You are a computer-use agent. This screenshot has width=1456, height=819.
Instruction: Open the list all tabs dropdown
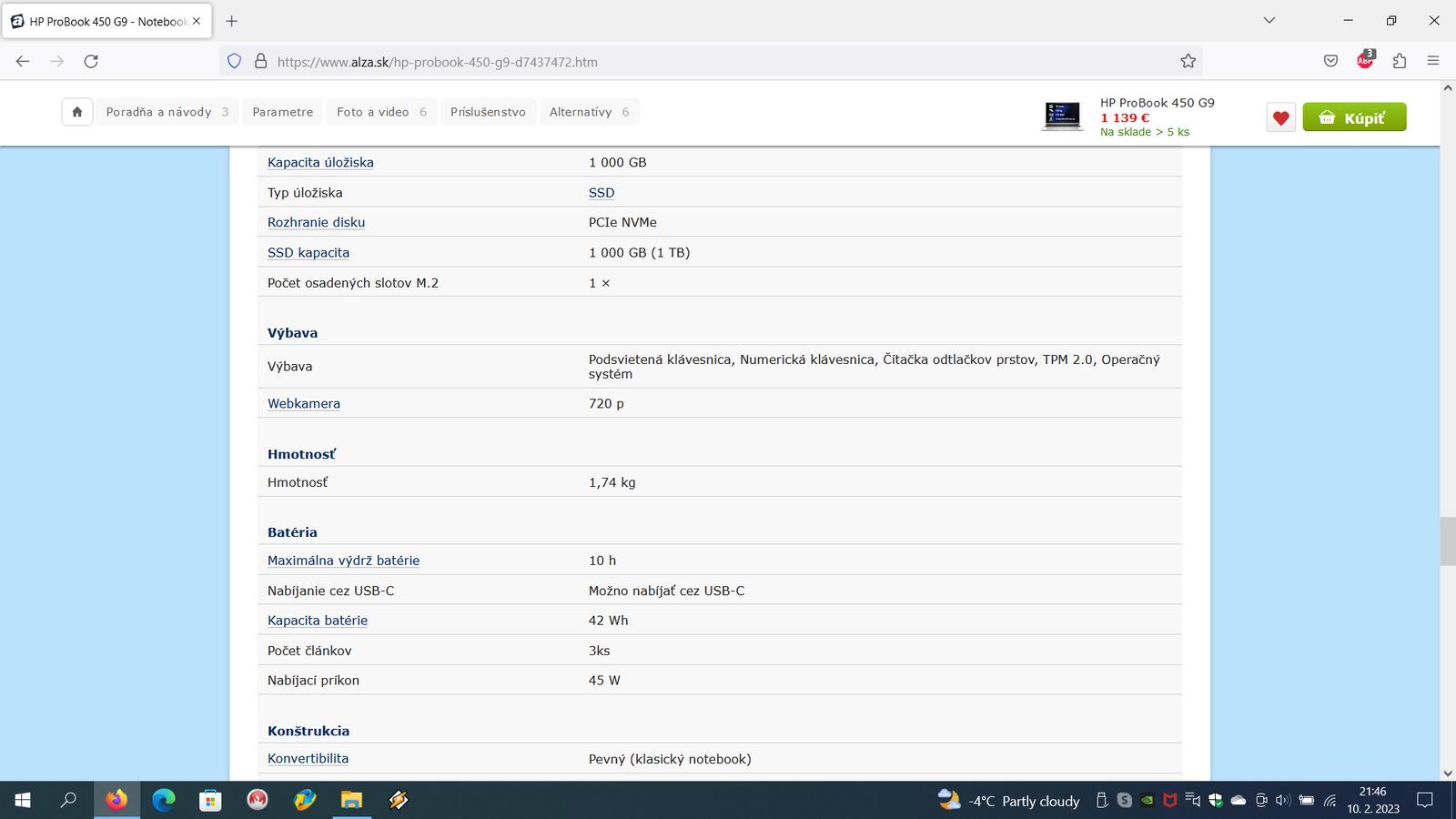coord(1269,20)
